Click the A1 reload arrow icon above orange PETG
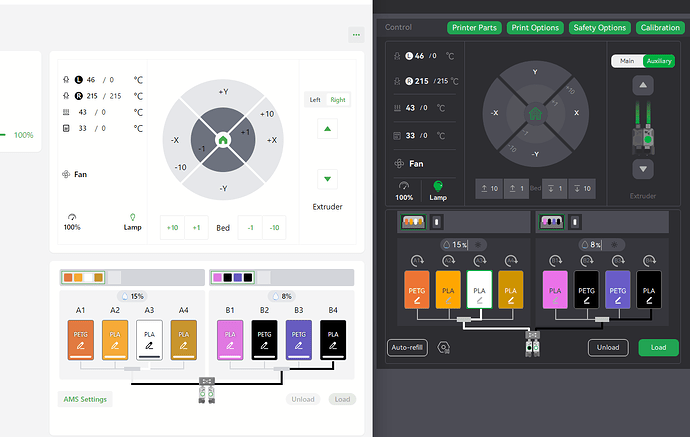Image resolution: width=690 pixels, height=437 pixels. pyautogui.click(x=417, y=261)
